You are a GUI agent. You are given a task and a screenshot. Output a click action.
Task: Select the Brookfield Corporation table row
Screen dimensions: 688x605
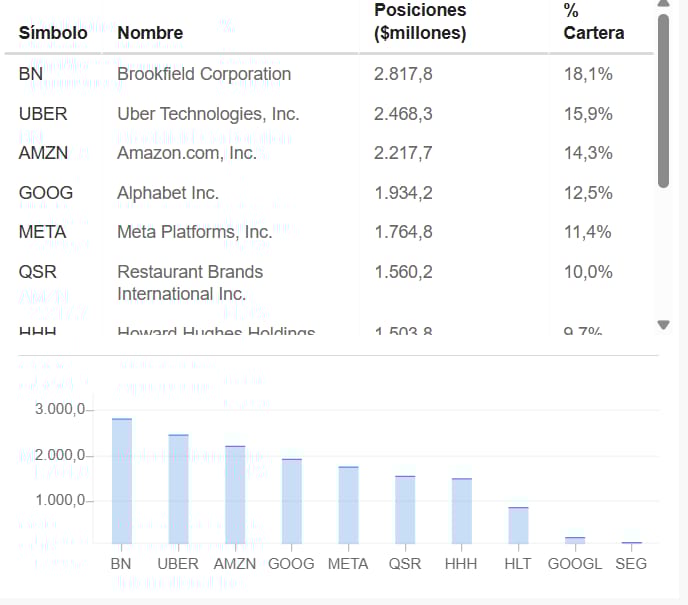pos(329,74)
